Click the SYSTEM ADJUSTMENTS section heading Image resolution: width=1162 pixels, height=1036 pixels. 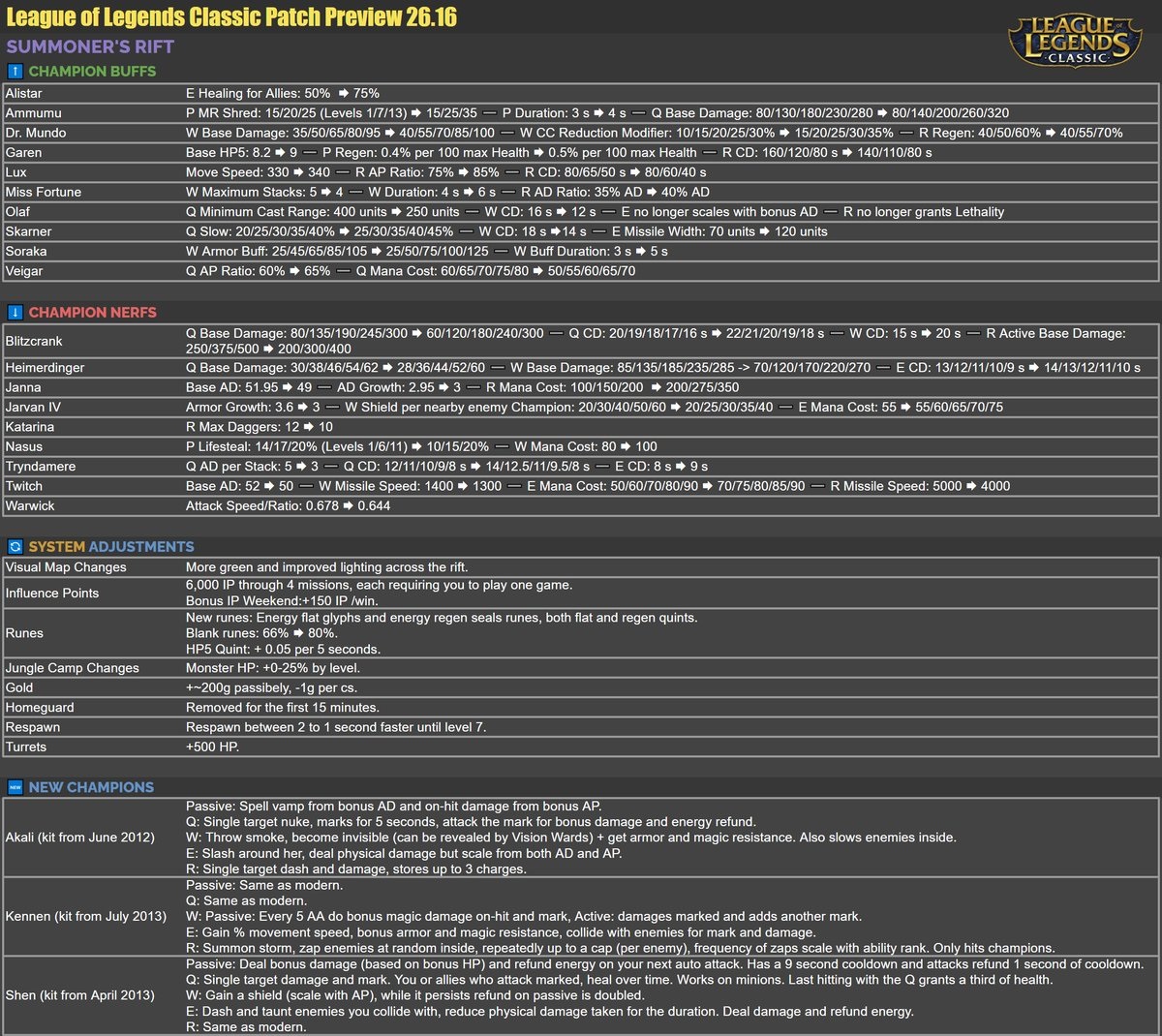[x=111, y=546]
